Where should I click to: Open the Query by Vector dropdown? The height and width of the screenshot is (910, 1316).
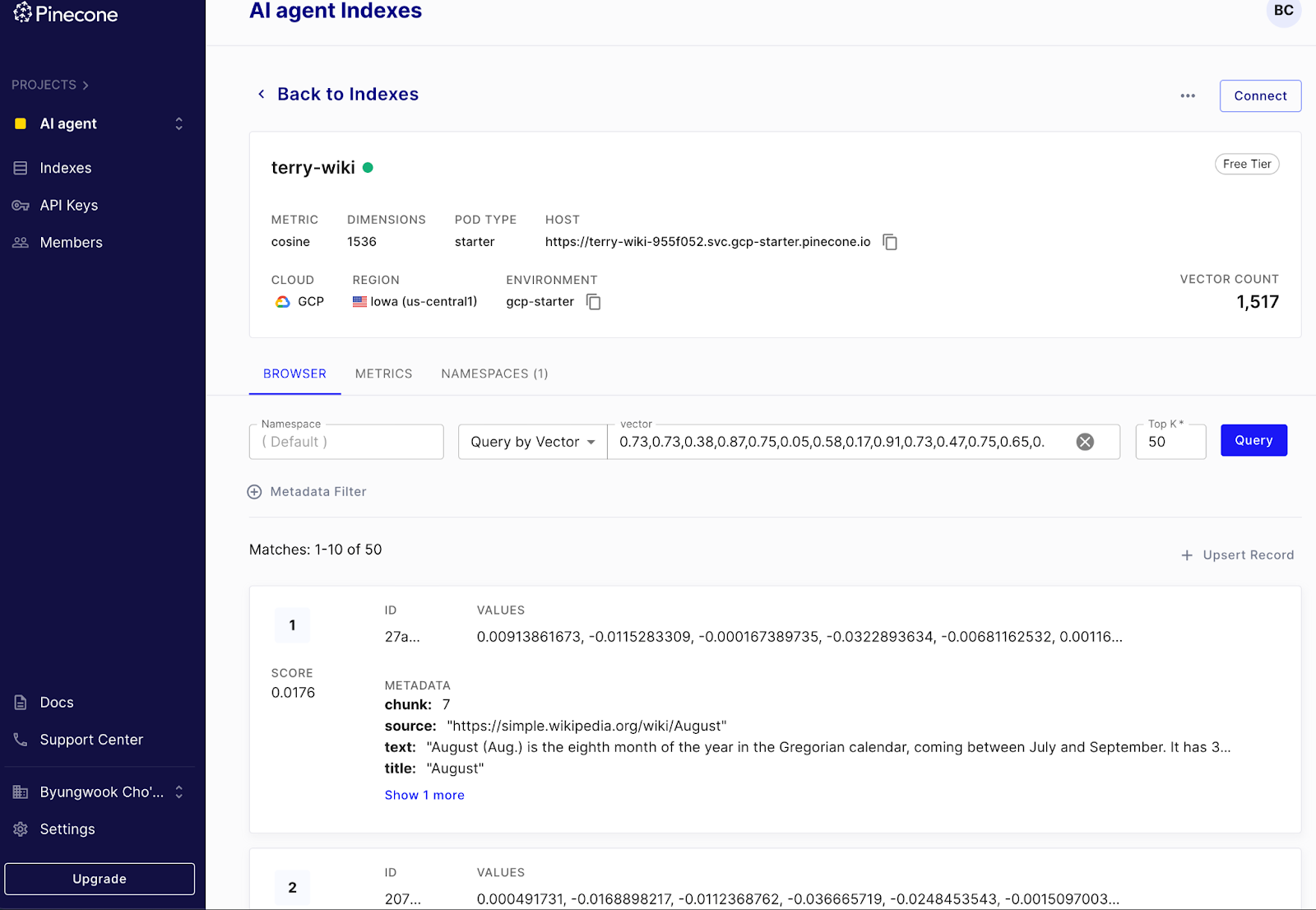(x=533, y=442)
